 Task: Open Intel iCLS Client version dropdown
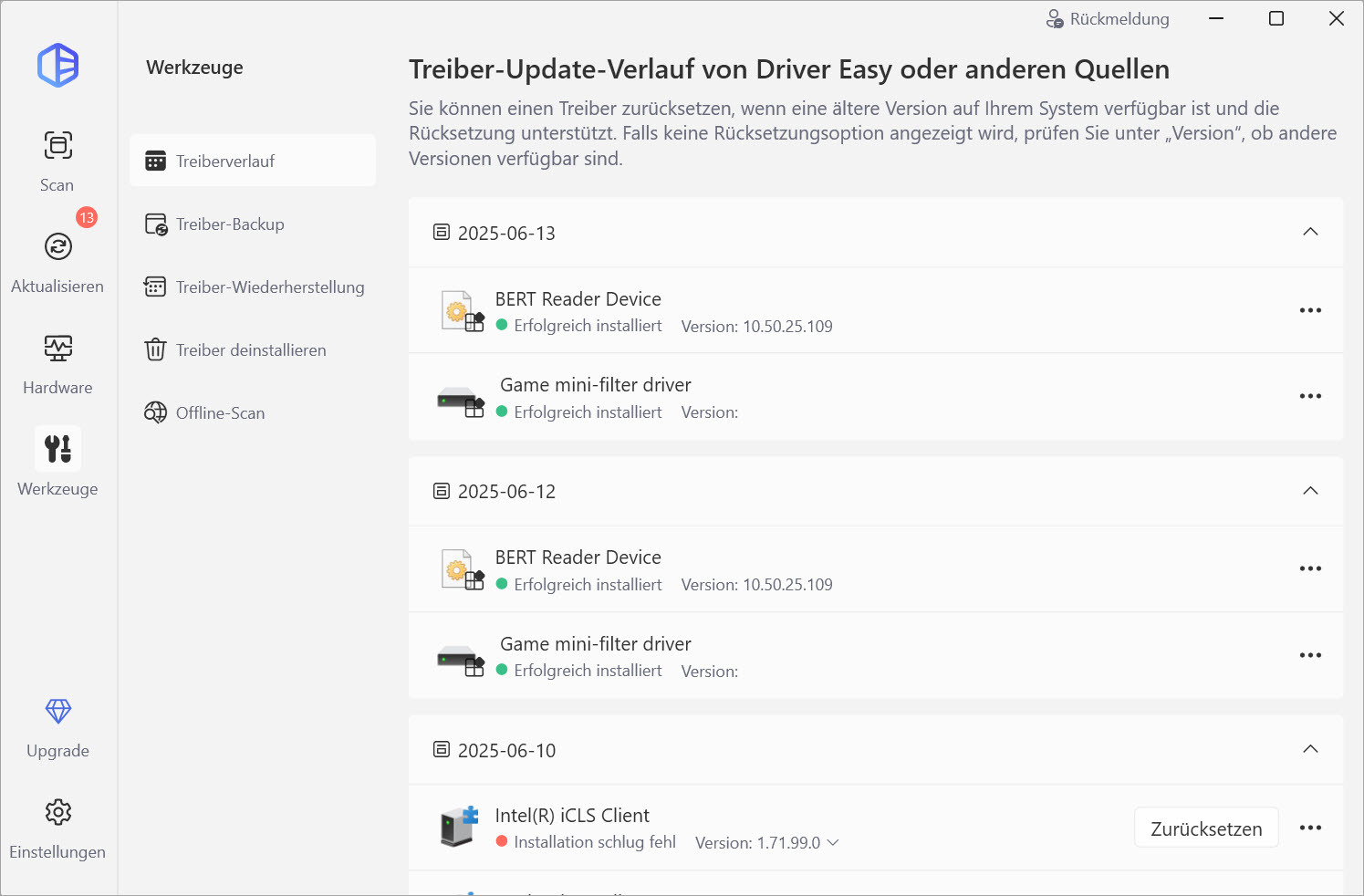832,842
